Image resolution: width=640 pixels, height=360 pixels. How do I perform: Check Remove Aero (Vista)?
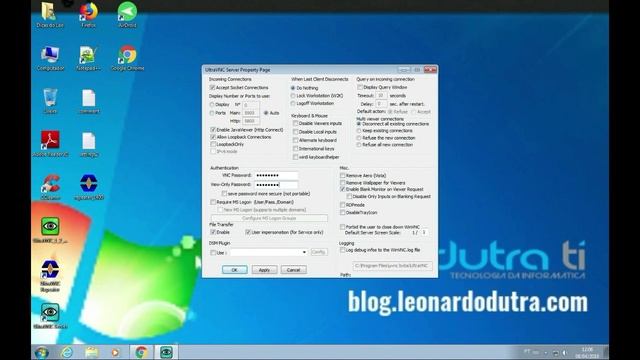click(343, 175)
